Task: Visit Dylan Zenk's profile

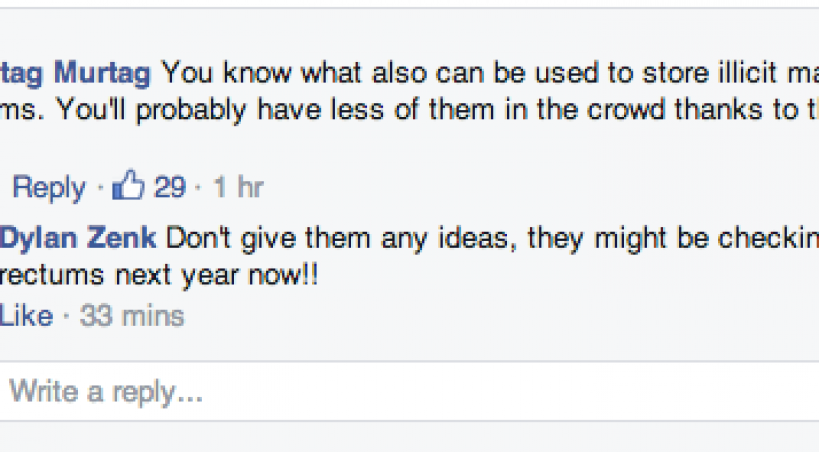Action: (78, 238)
